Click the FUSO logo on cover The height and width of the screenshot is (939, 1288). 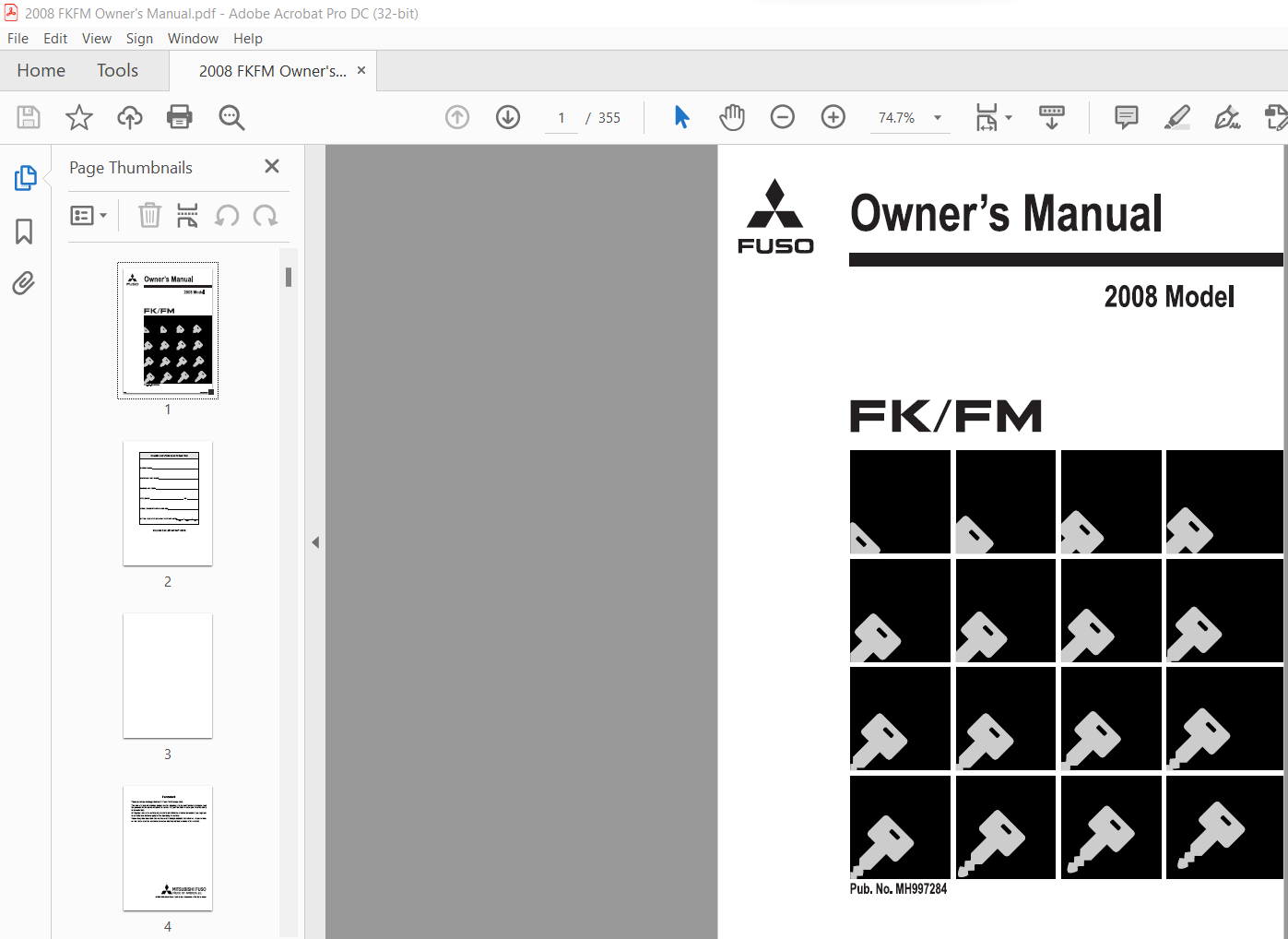(x=775, y=217)
